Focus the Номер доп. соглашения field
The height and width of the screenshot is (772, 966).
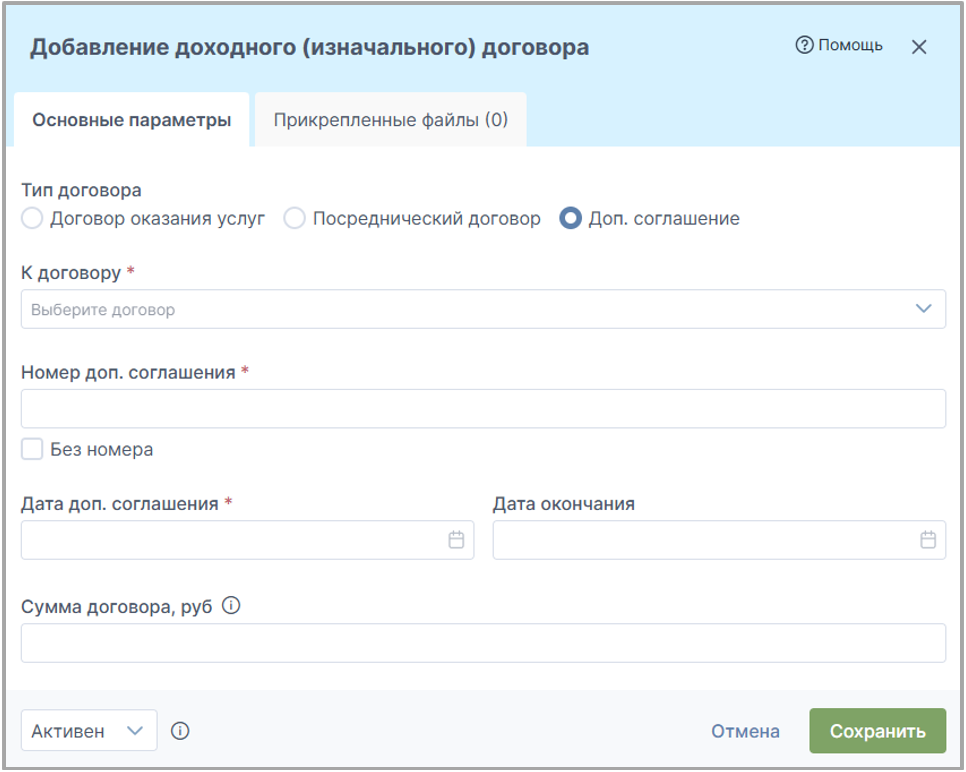tap(483, 408)
